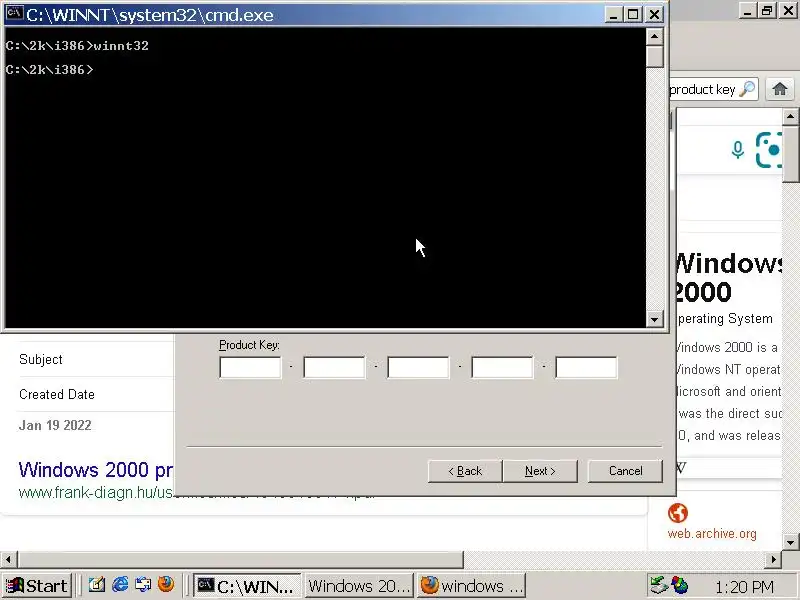Click the fourth Product Key field

(x=502, y=367)
